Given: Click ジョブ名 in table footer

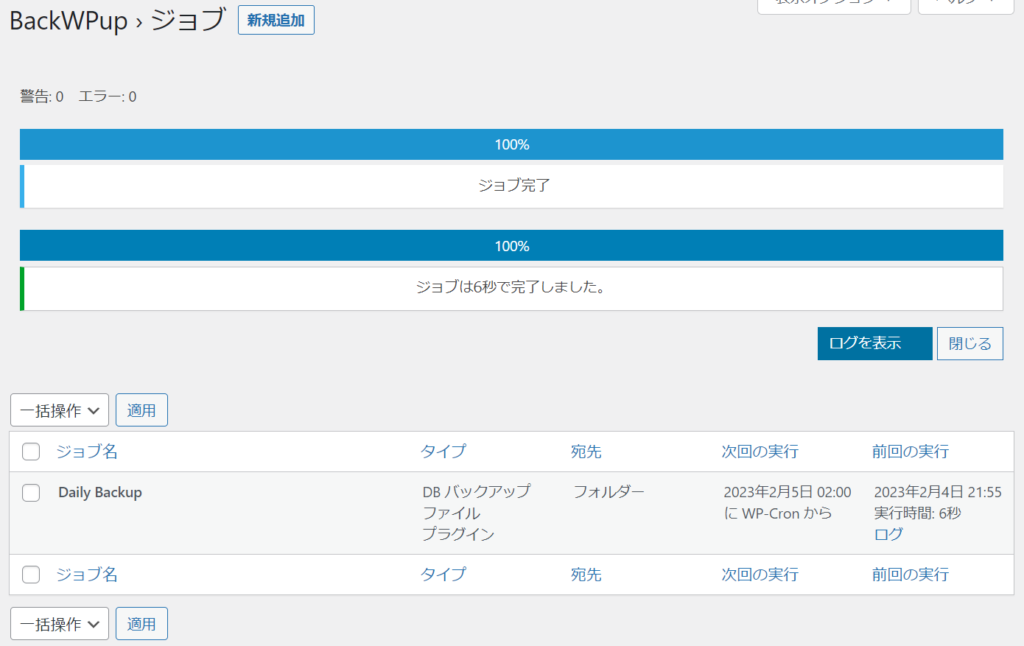Looking at the screenshot, I should pos(87,575).
